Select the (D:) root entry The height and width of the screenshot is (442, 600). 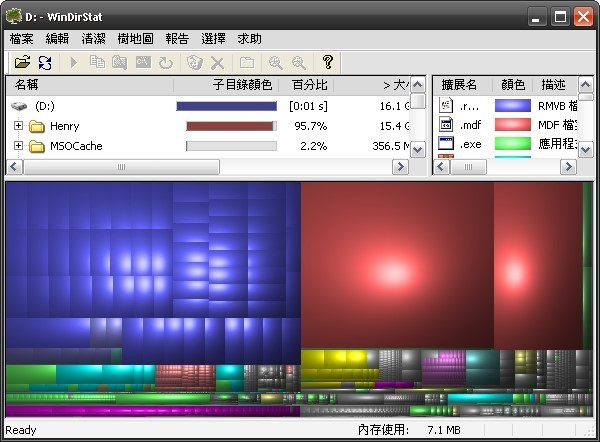(x=45, y=106)
